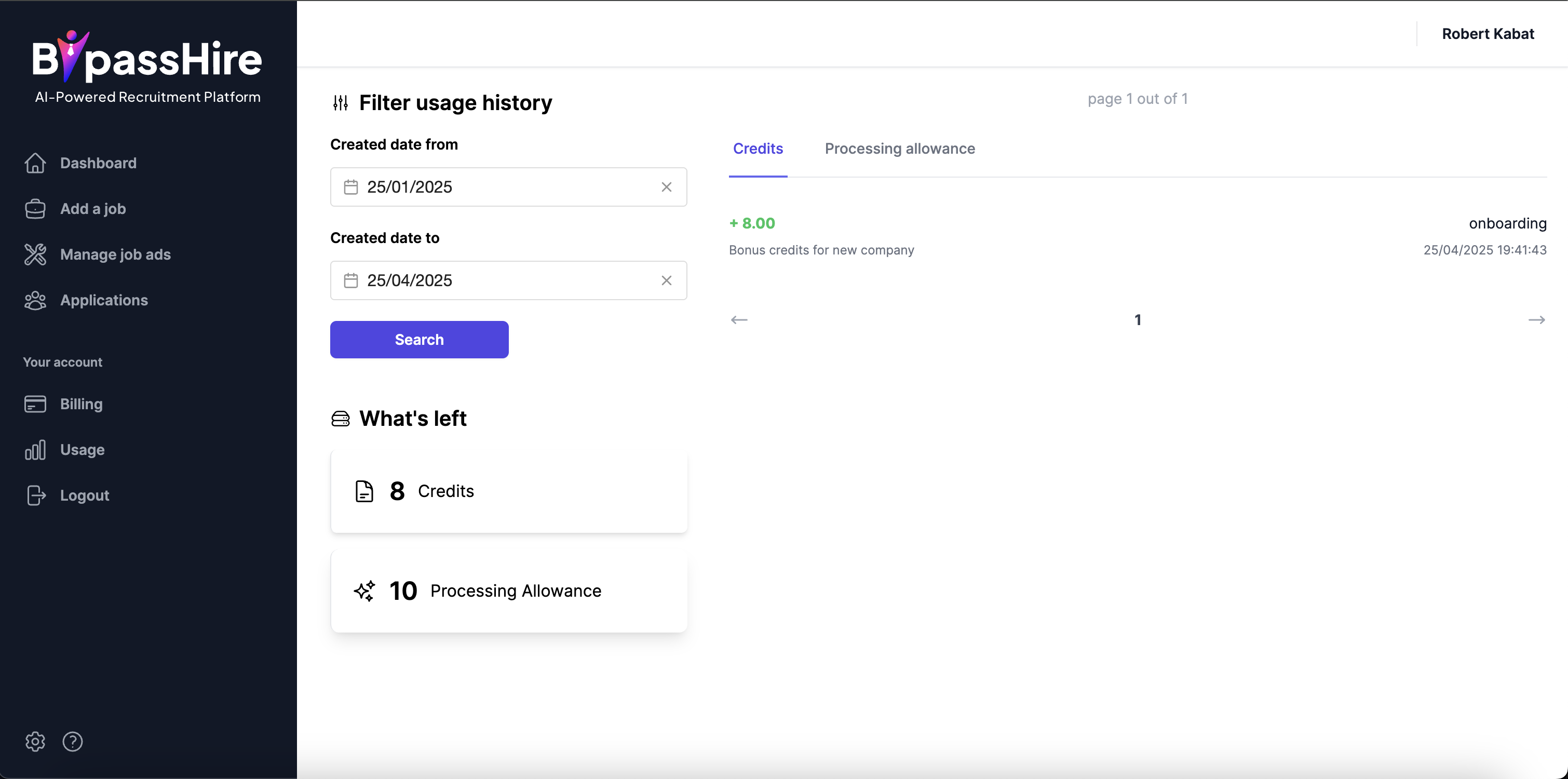Clear the Created date from field

pos(666,187)
